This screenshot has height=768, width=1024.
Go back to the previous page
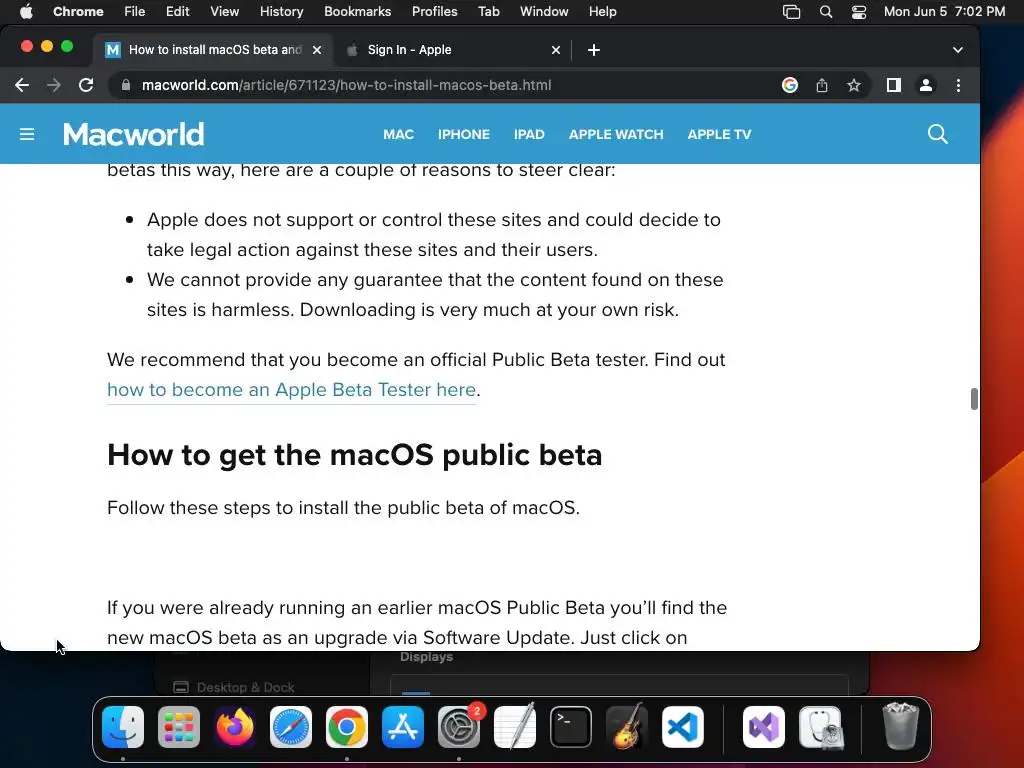click(x=22, y=85)
